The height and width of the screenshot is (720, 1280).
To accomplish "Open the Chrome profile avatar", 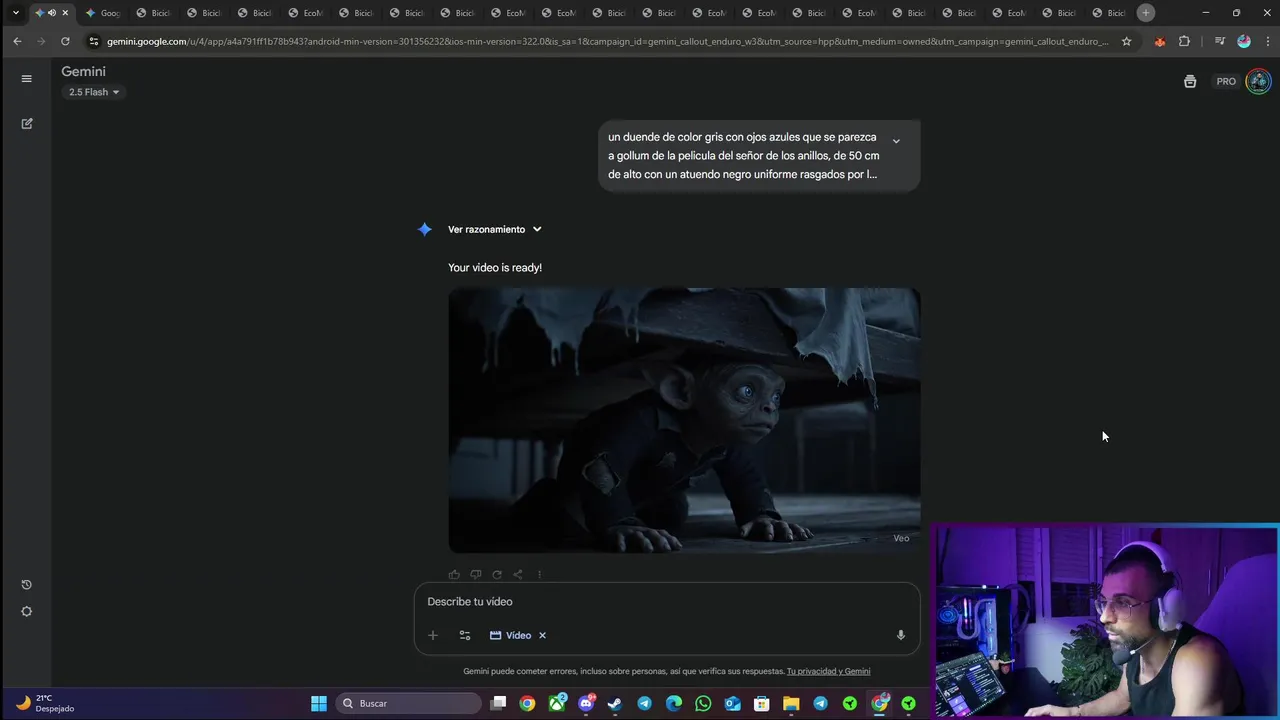I will tap(1244, 42).
